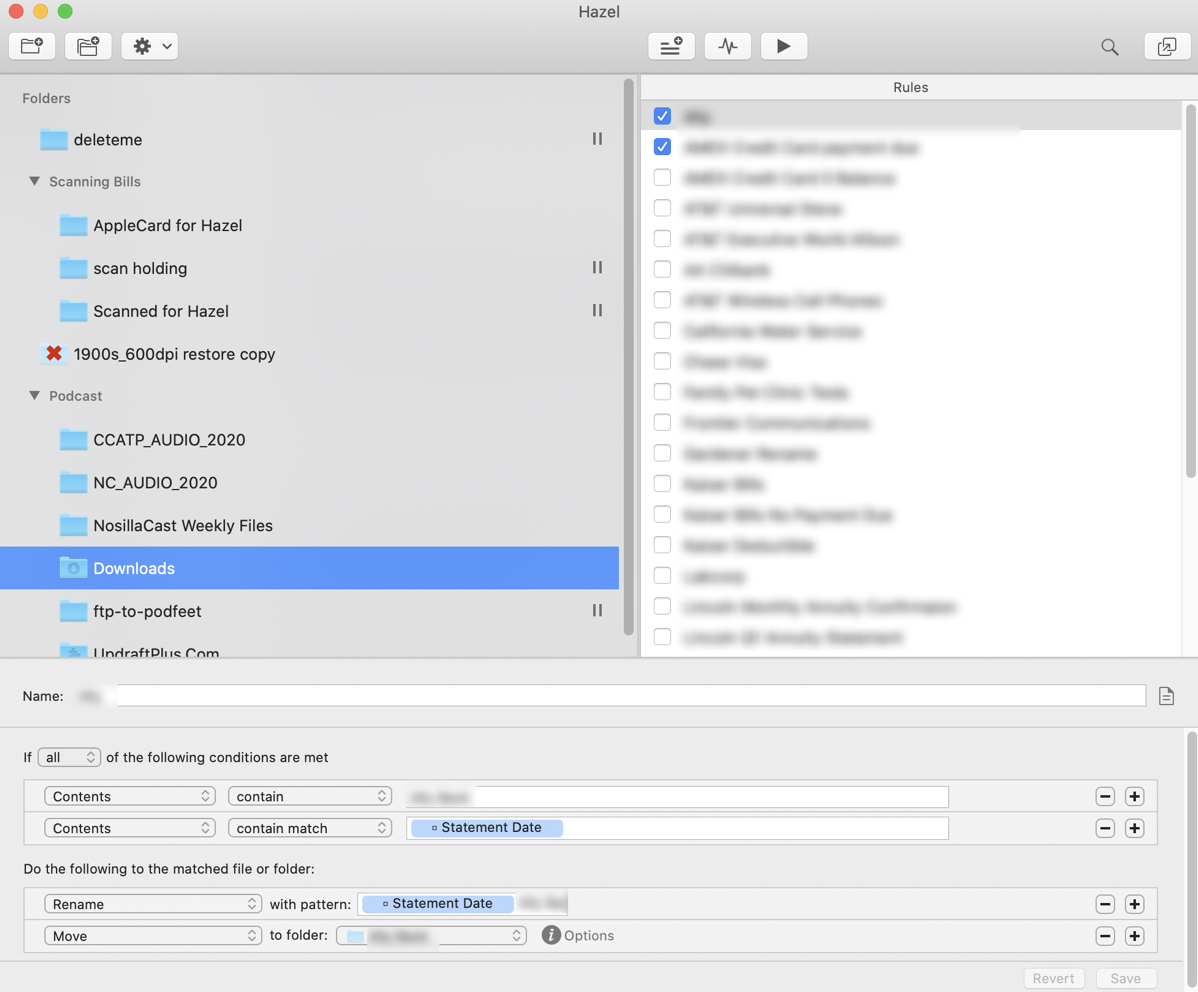The height and width of the screenshot is (992, 1198).
Task: Disable the second checked rule checkbox
Action: click(x=662, y=147)
